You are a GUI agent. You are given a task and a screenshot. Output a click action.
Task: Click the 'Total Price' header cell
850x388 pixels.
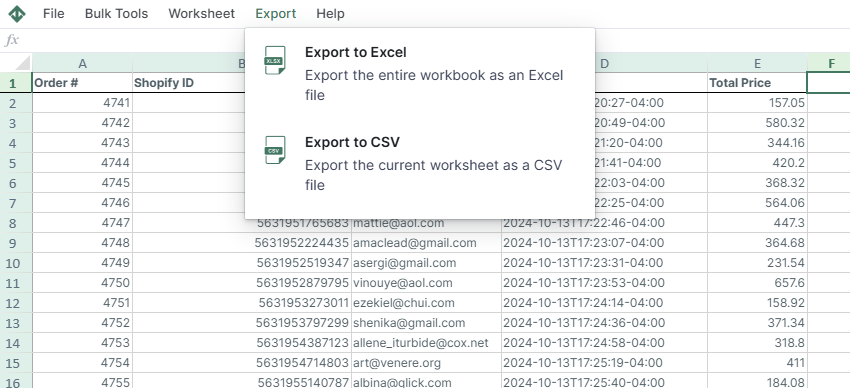coord(757,83)
